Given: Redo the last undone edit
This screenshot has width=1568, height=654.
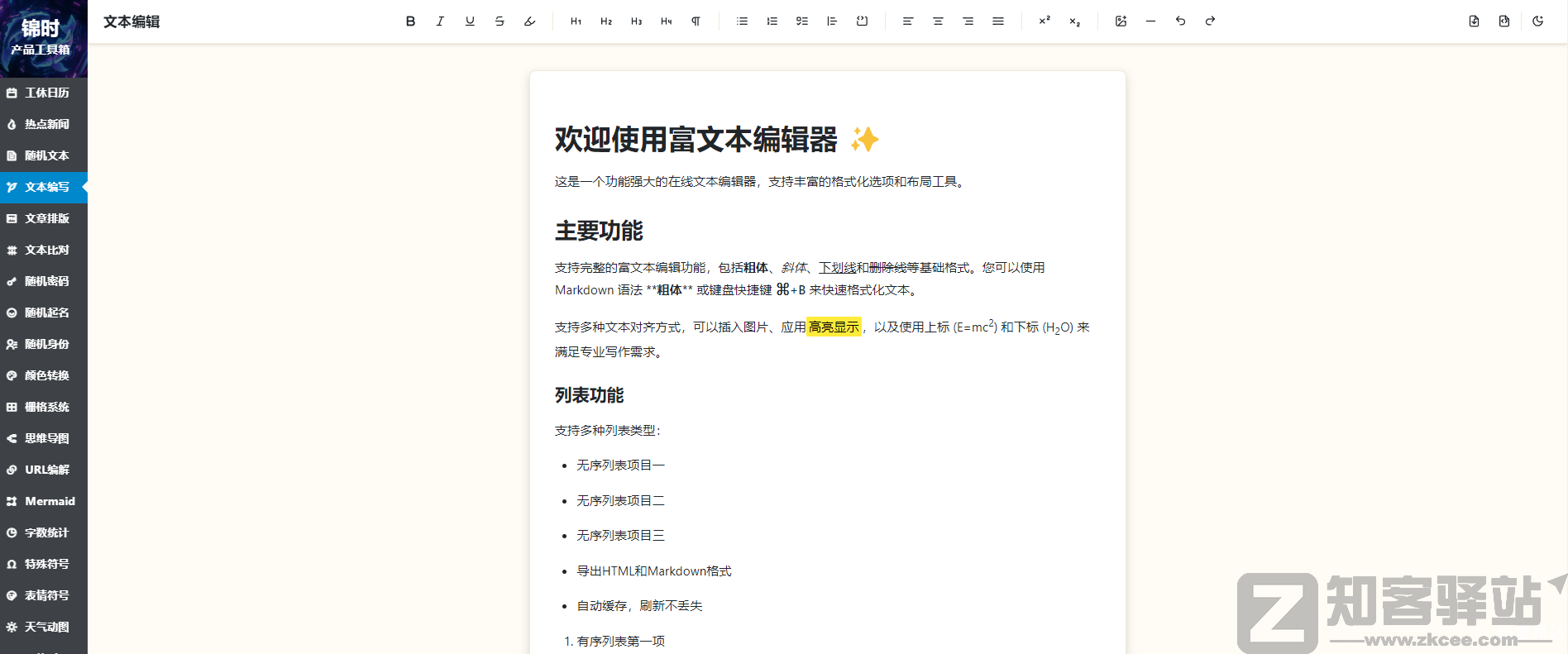Looking at the screenshot, I should pos(1210,21).
